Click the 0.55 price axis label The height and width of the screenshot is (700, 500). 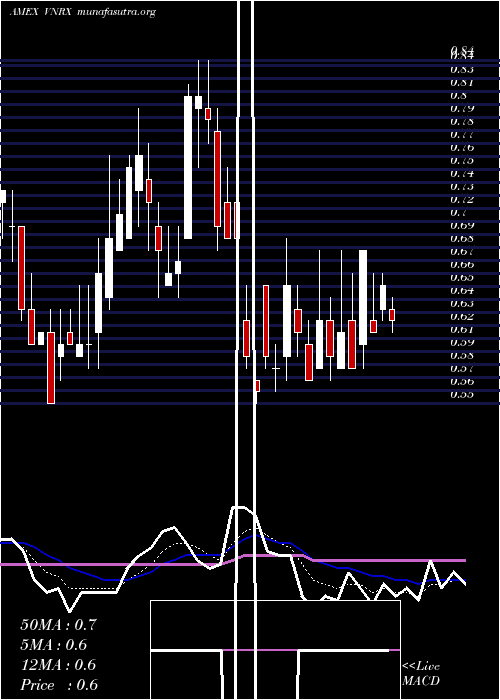click(462, 394)
